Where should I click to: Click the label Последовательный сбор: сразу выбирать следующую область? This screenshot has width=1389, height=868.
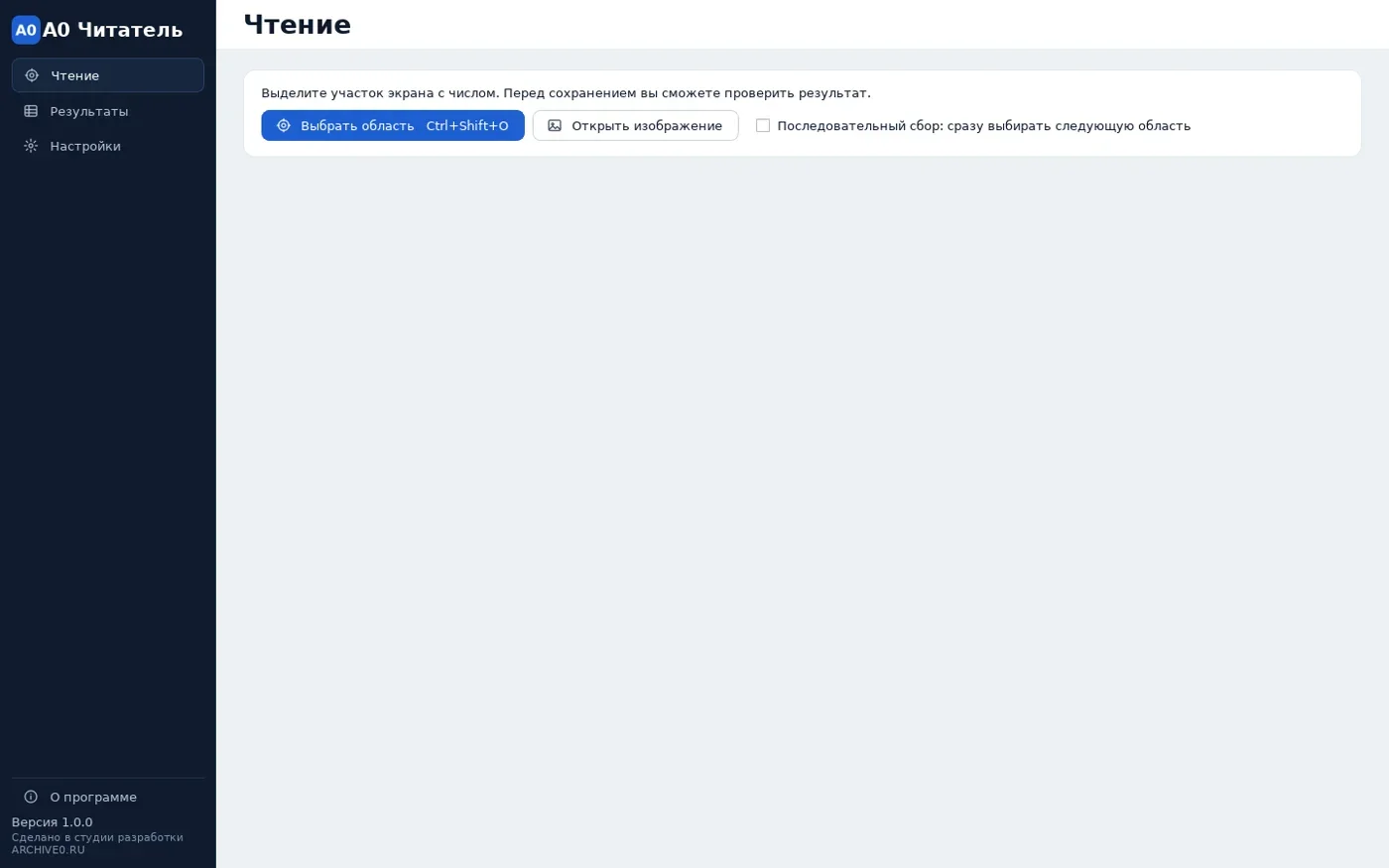984,126
